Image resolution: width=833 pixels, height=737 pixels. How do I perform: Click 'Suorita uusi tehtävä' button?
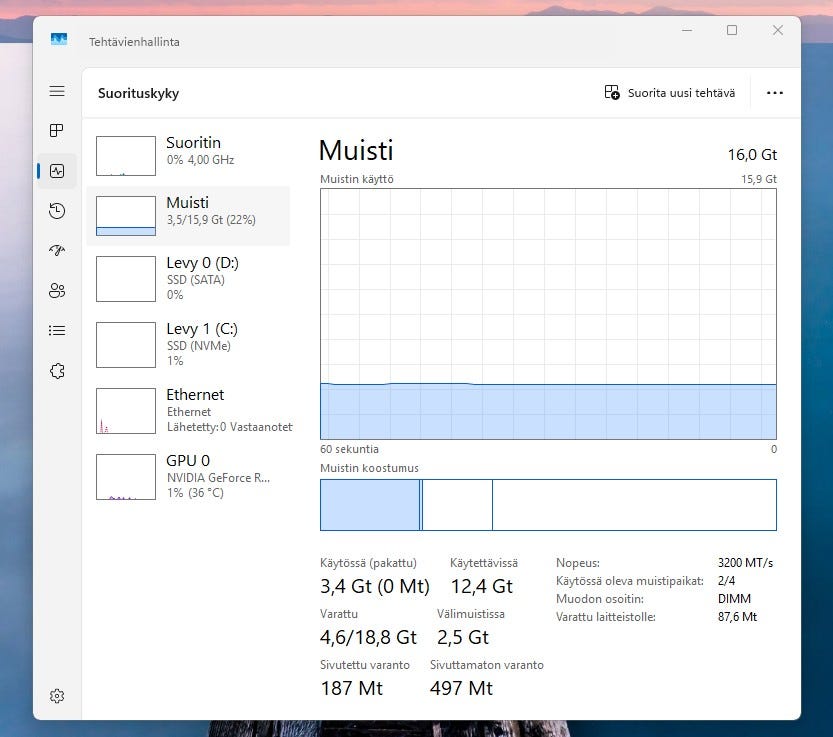click(669, 93)
